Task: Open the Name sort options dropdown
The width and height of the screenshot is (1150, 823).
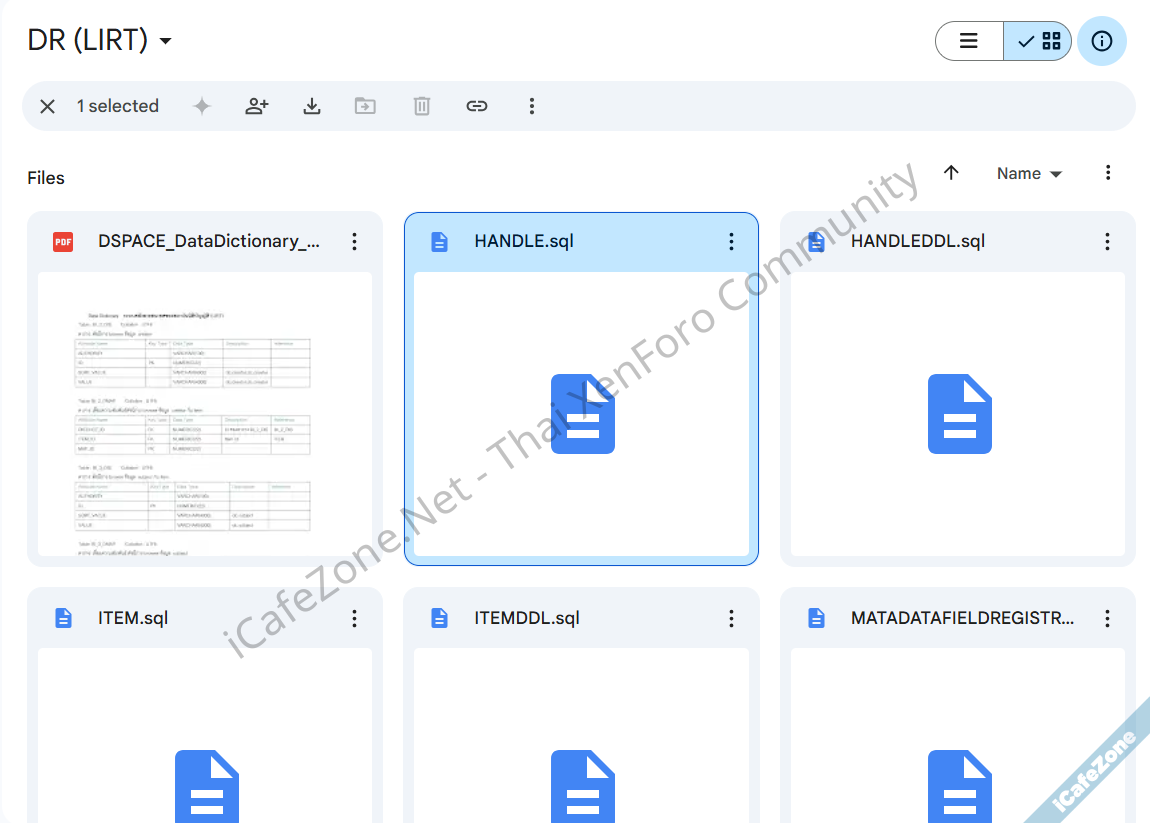Action: [1029, 174]
